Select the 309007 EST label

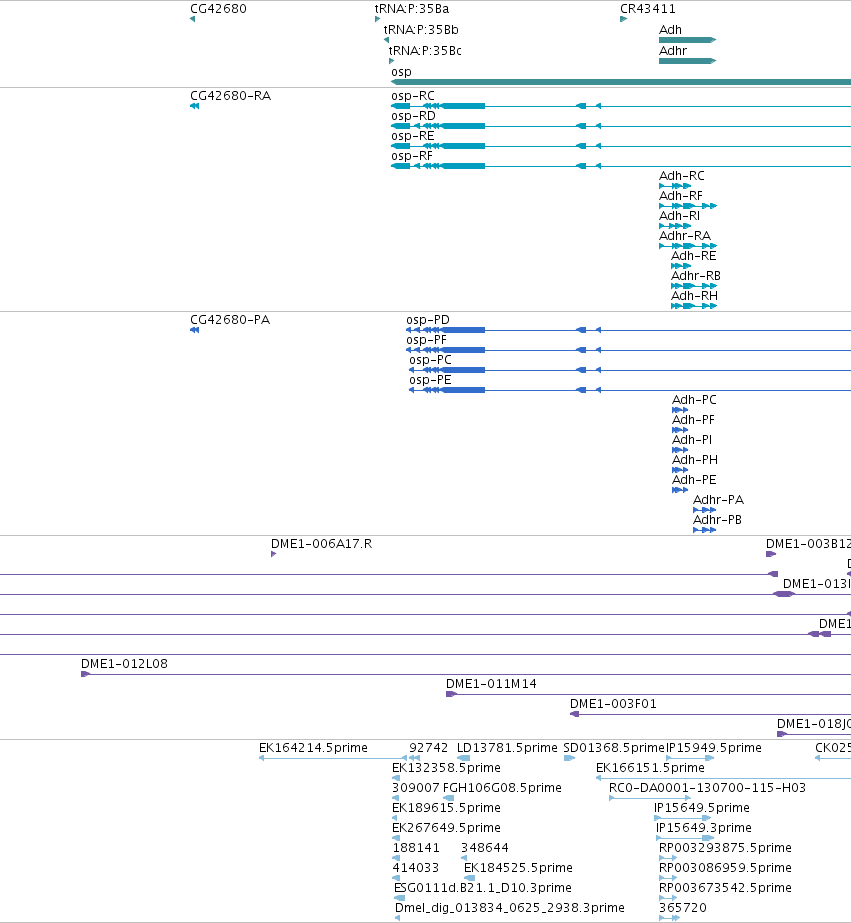(x=415, y=788)
